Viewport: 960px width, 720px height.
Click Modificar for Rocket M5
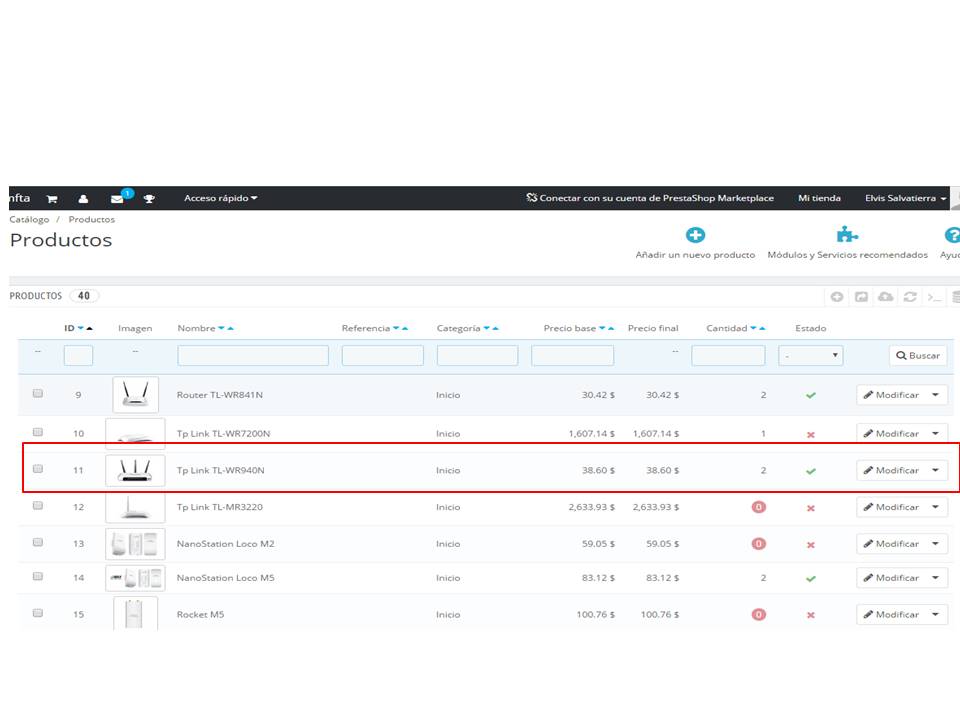click(x=891, y=615)
